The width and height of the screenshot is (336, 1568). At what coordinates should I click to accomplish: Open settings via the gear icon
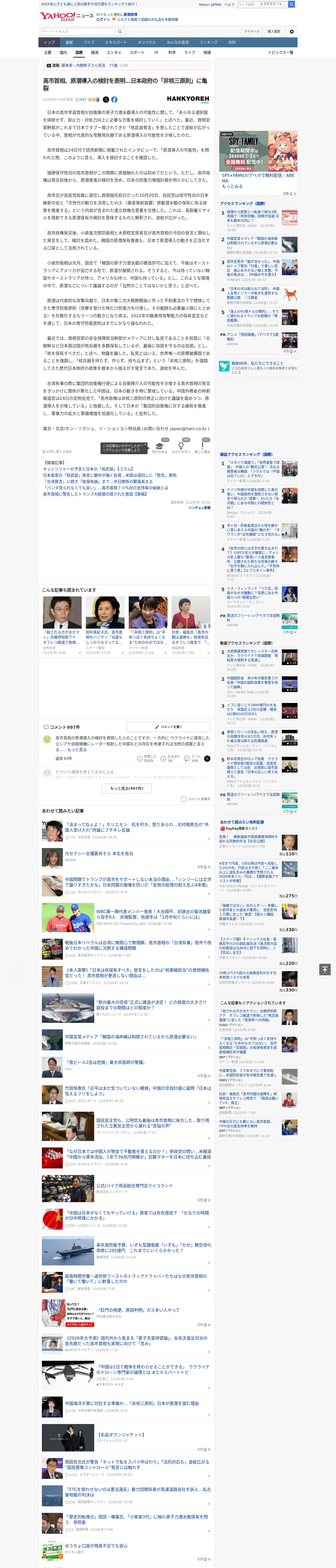tap(292, 32)
